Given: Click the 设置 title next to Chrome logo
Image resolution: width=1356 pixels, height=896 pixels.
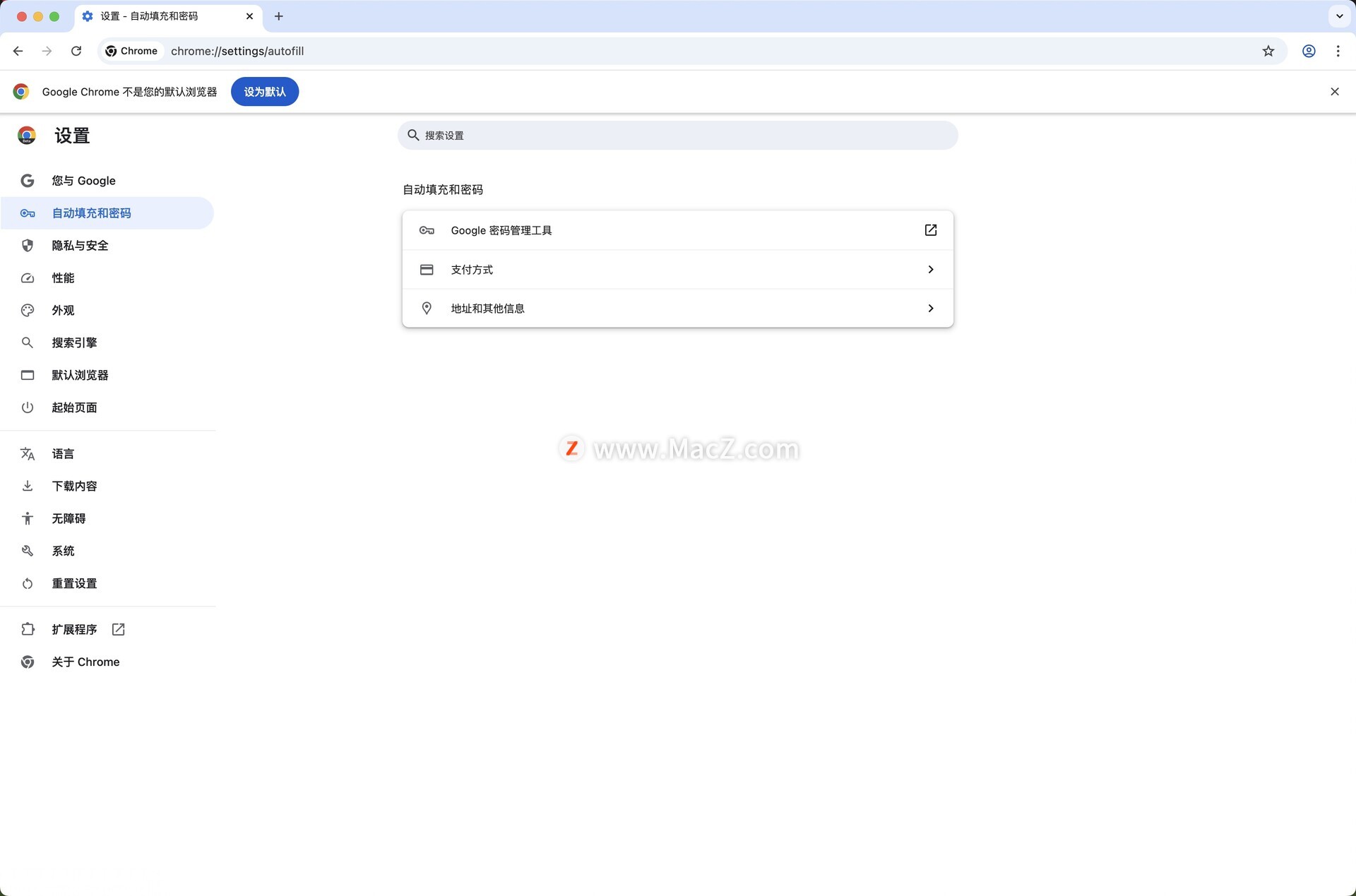Looking at the screenshot, I should click(x=72, y=136).
